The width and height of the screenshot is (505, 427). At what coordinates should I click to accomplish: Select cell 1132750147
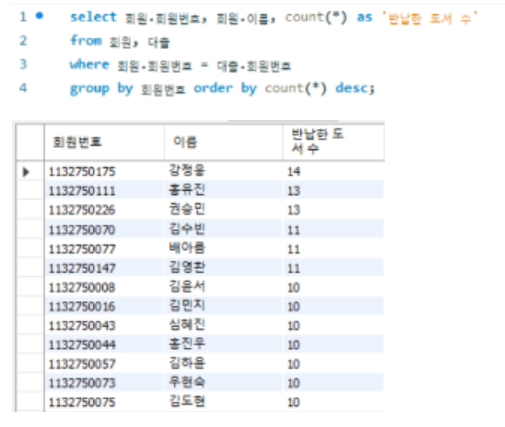click(x=104, y=268)
